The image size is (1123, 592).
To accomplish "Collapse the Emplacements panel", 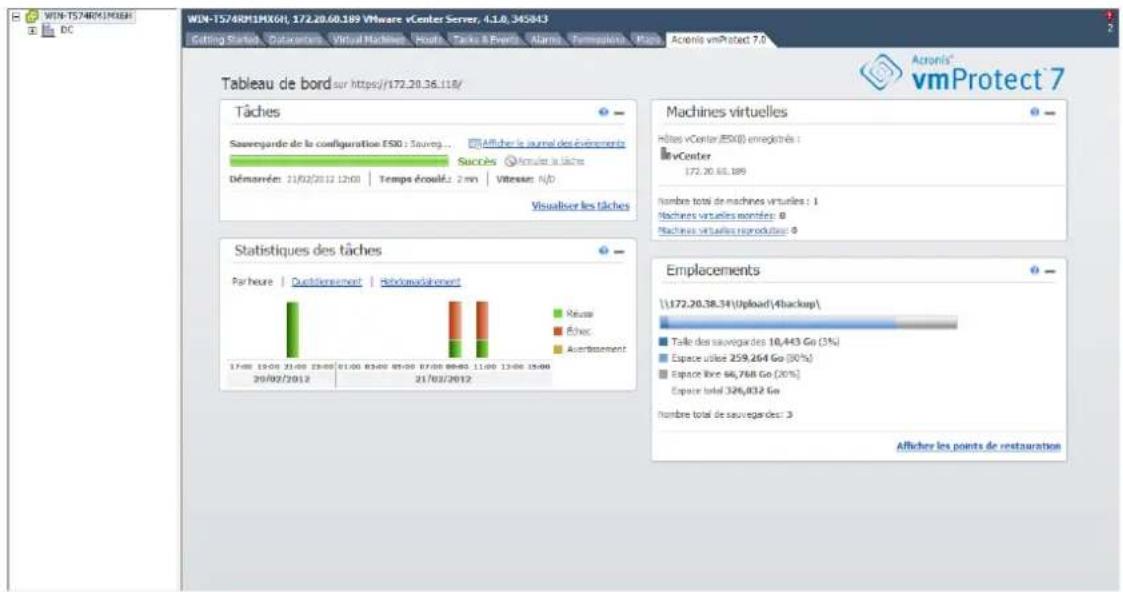I will 1050,271.
